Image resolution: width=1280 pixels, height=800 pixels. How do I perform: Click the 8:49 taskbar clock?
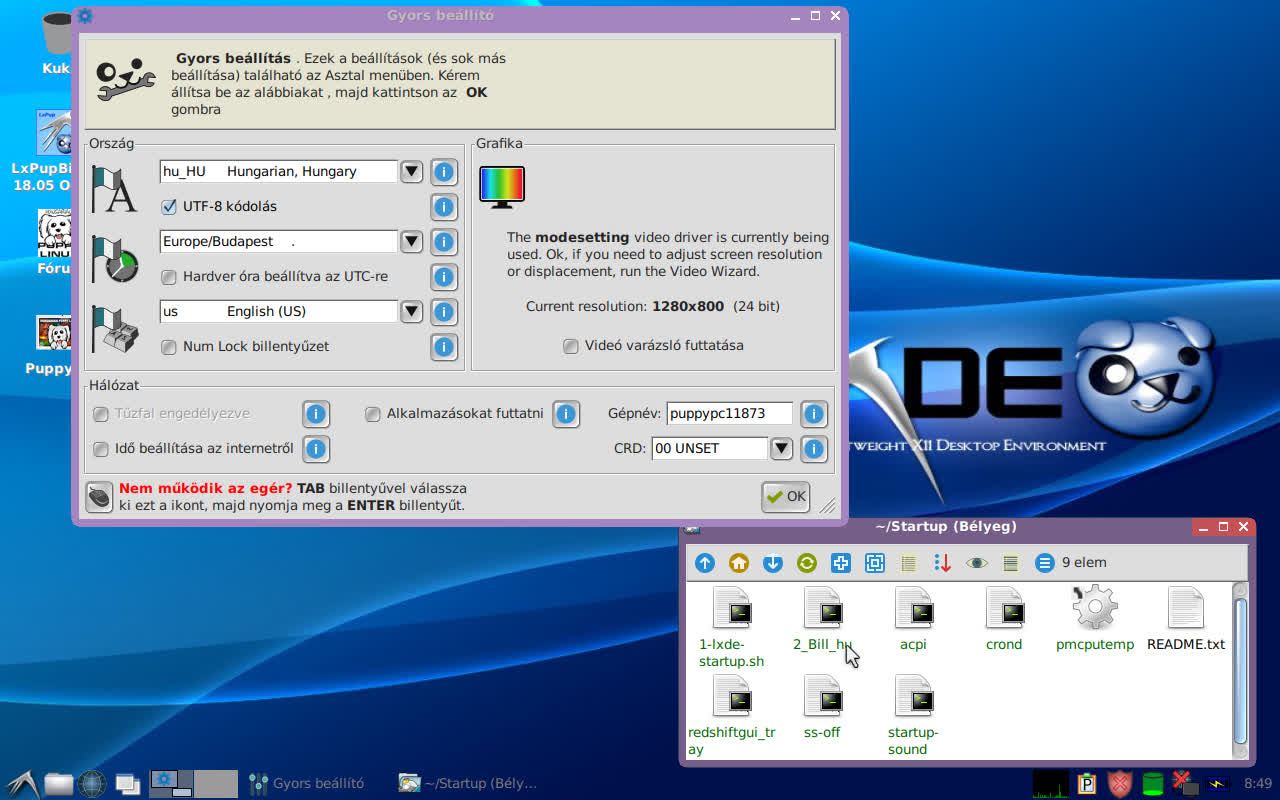click(x=1257, y=783)
